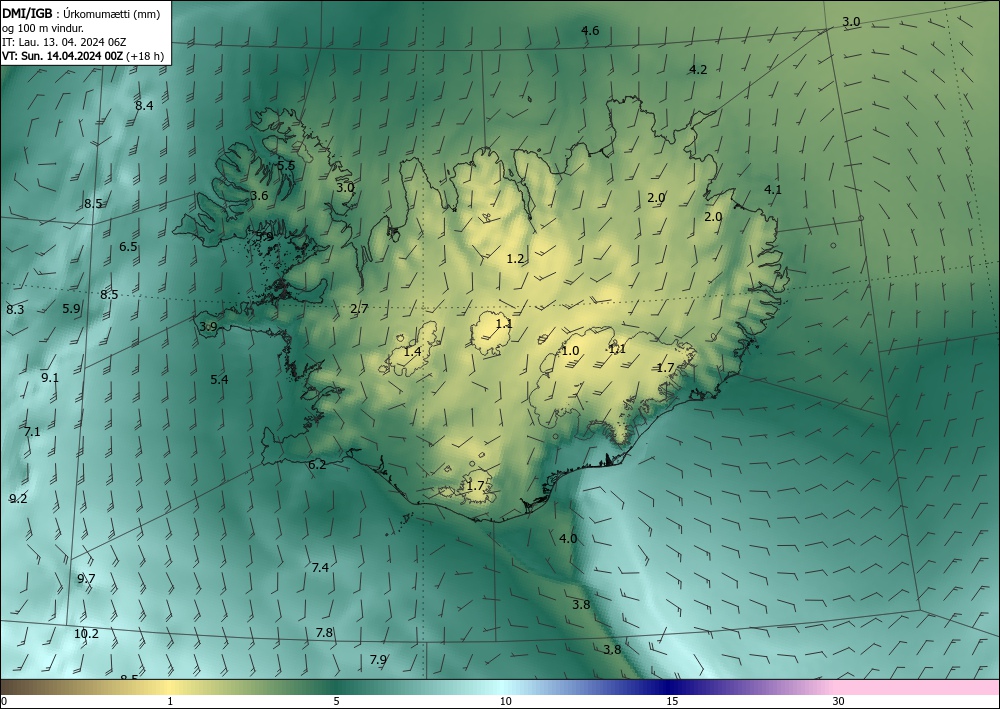
Task: Click the 3.6 value on the map
Action: tap(259, 196)
